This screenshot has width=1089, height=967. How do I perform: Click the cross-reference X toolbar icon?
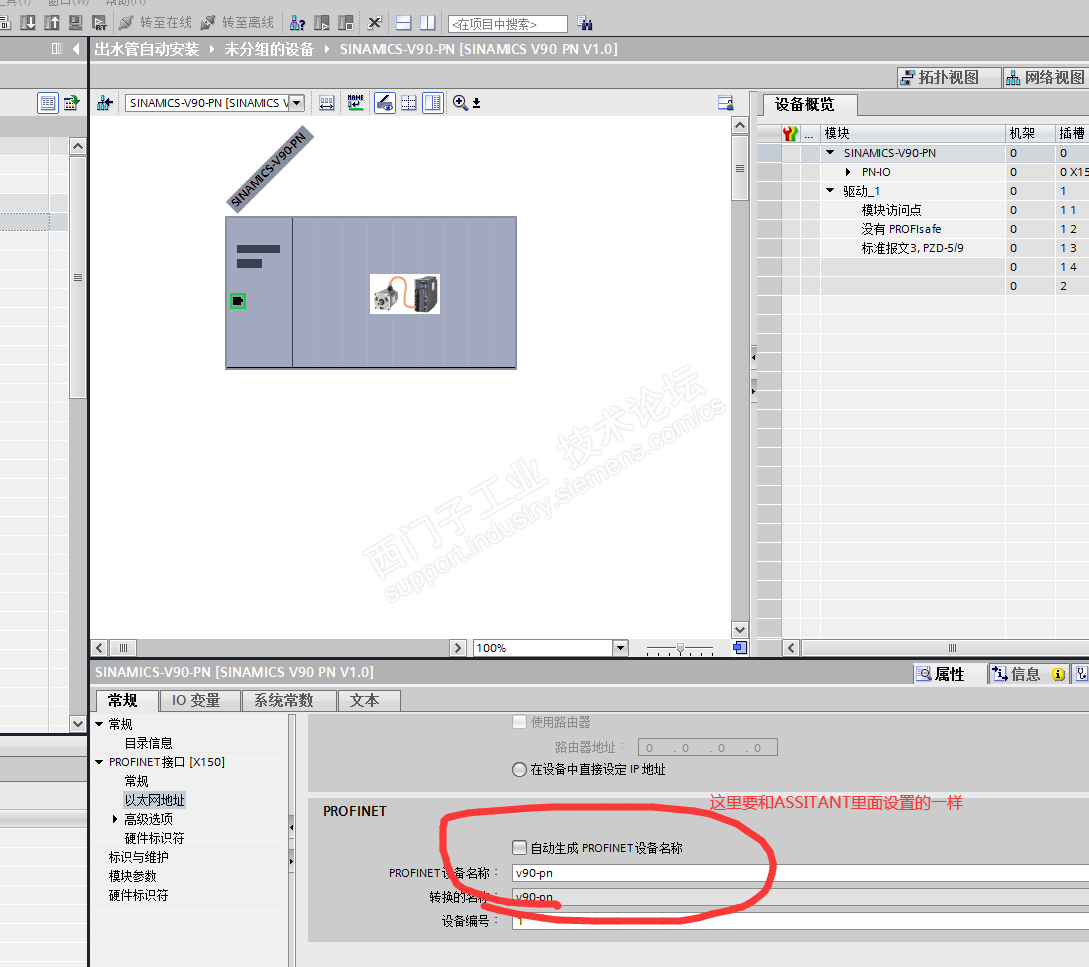(374, 23)
